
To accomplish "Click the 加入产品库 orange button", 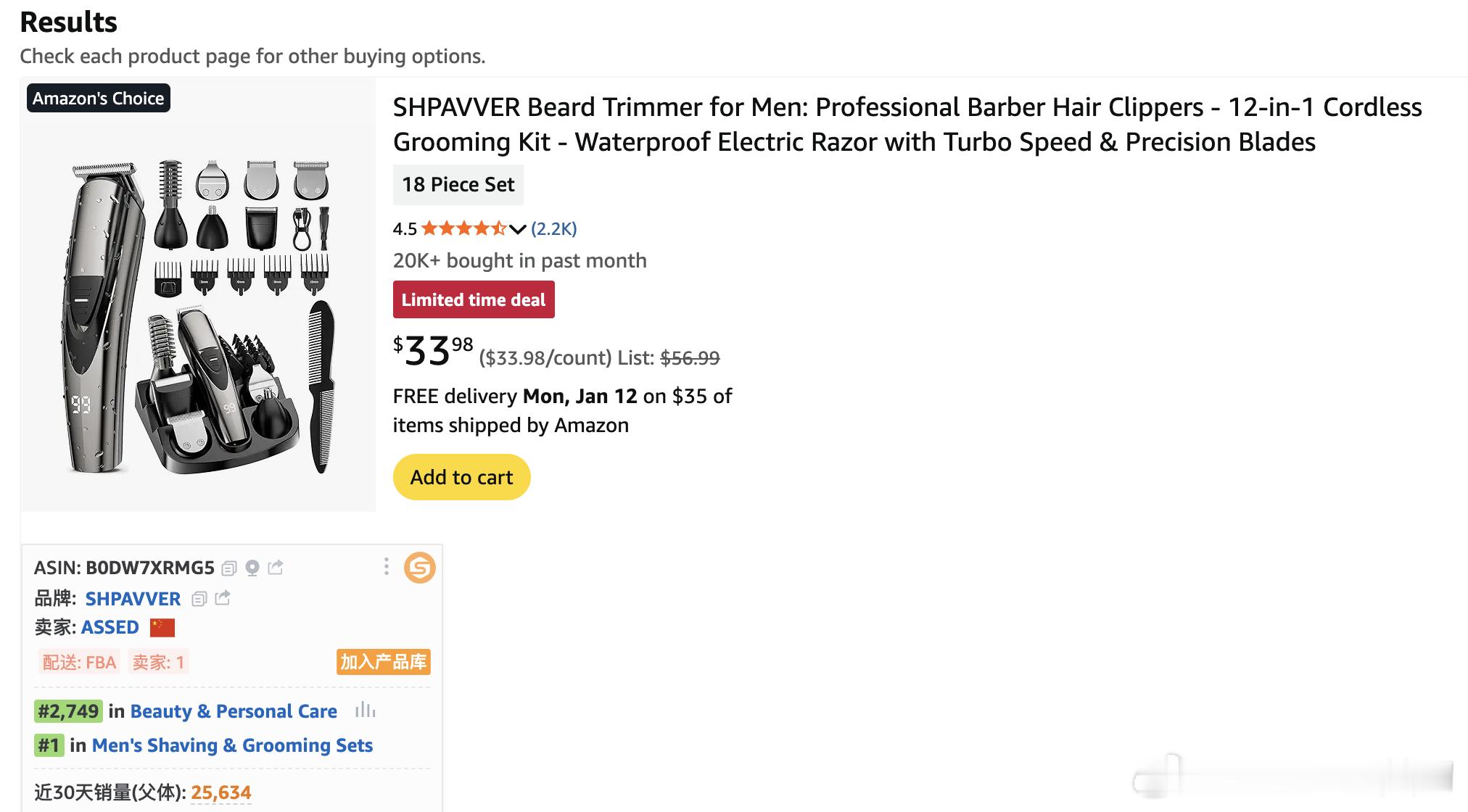I will (383, 662).
